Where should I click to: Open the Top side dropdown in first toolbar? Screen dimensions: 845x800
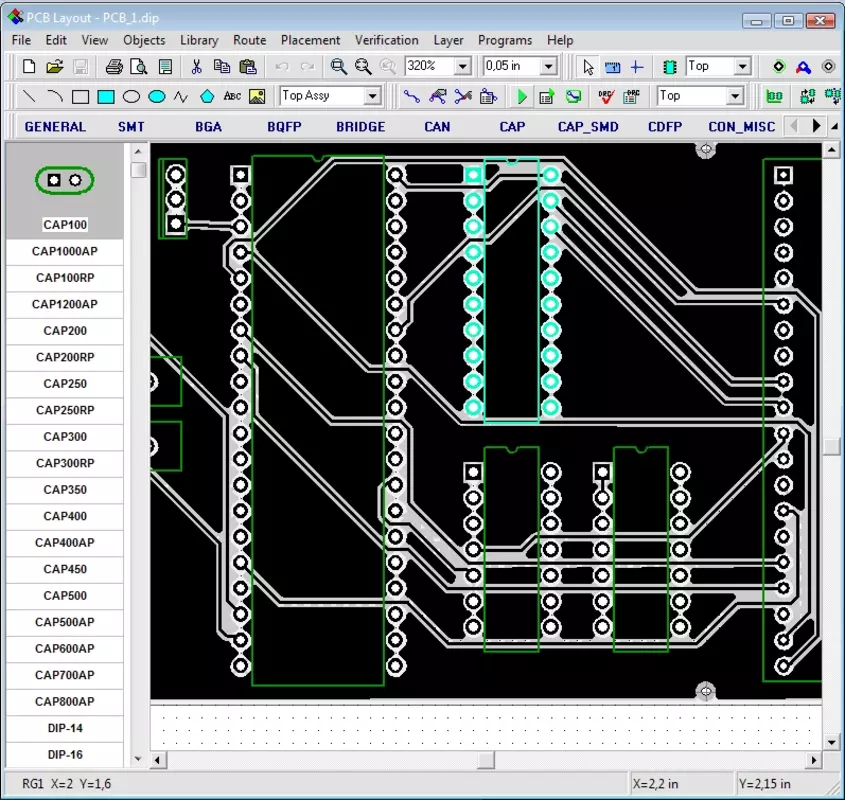[x=743, y=67]
